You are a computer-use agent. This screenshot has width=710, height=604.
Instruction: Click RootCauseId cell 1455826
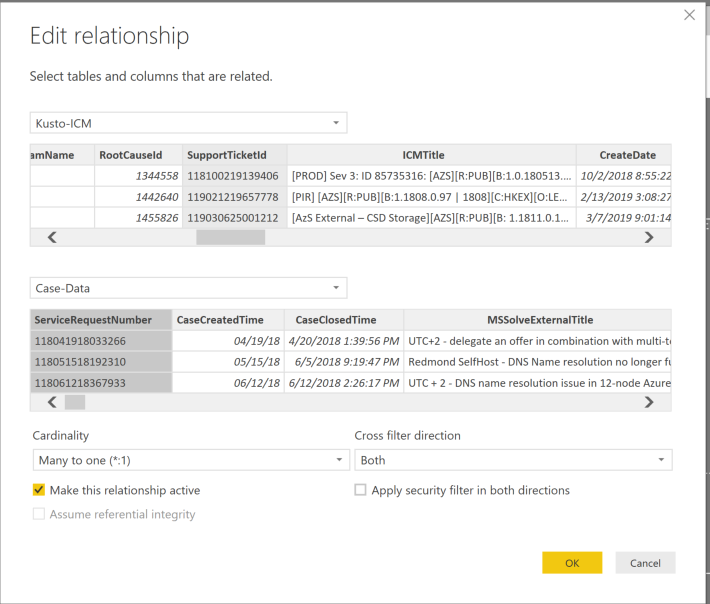(138, 218)
